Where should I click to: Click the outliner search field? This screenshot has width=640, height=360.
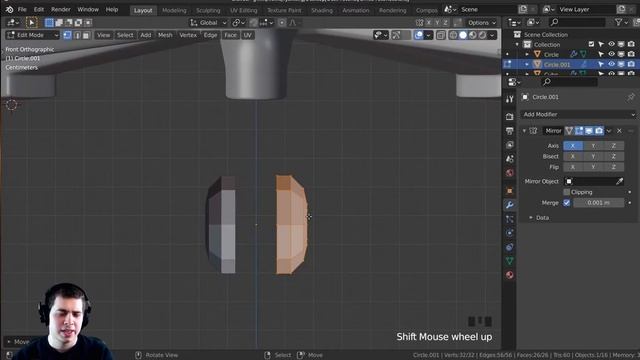577,22
